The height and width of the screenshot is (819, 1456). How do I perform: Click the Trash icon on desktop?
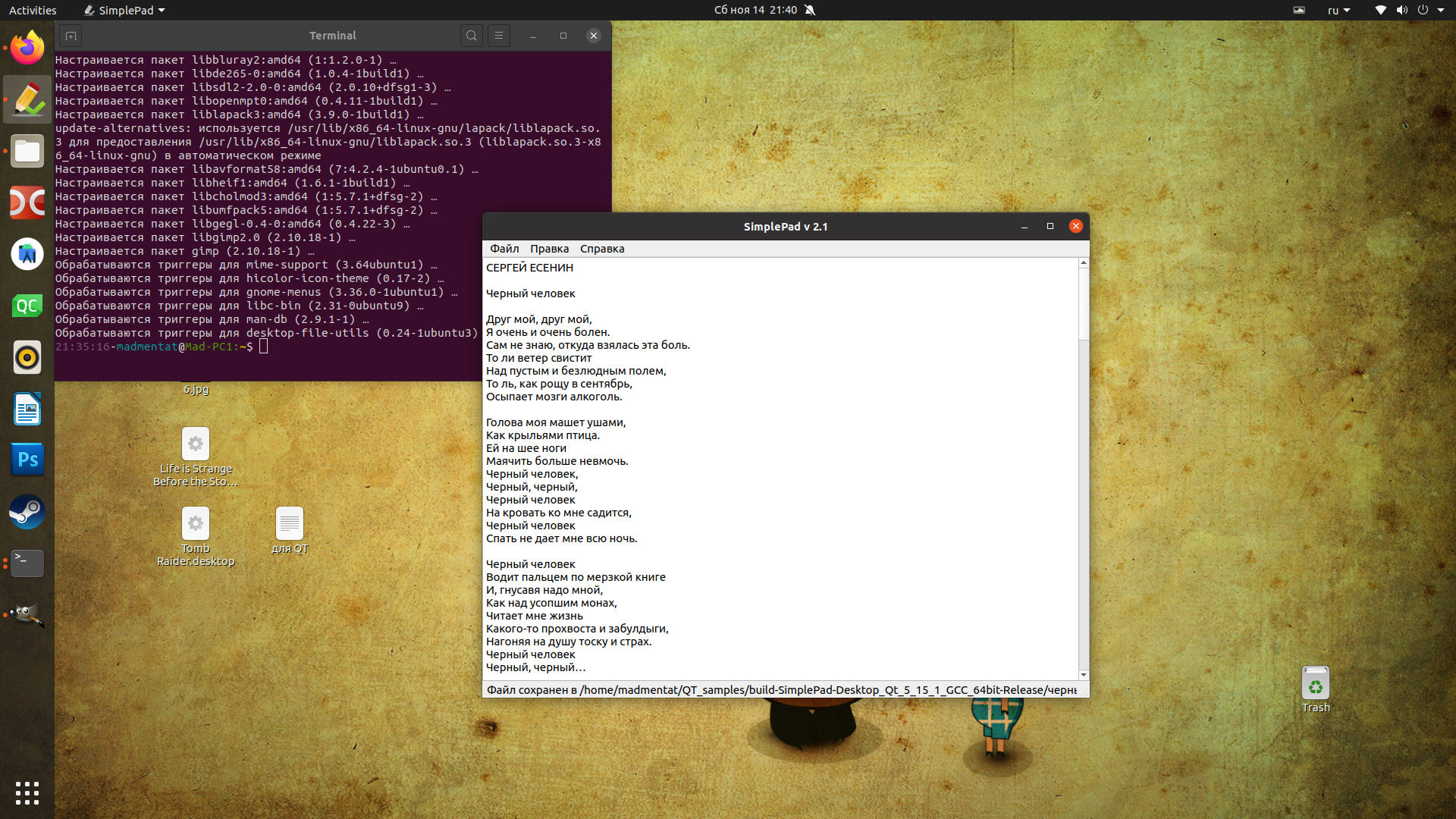[1315, 683]
